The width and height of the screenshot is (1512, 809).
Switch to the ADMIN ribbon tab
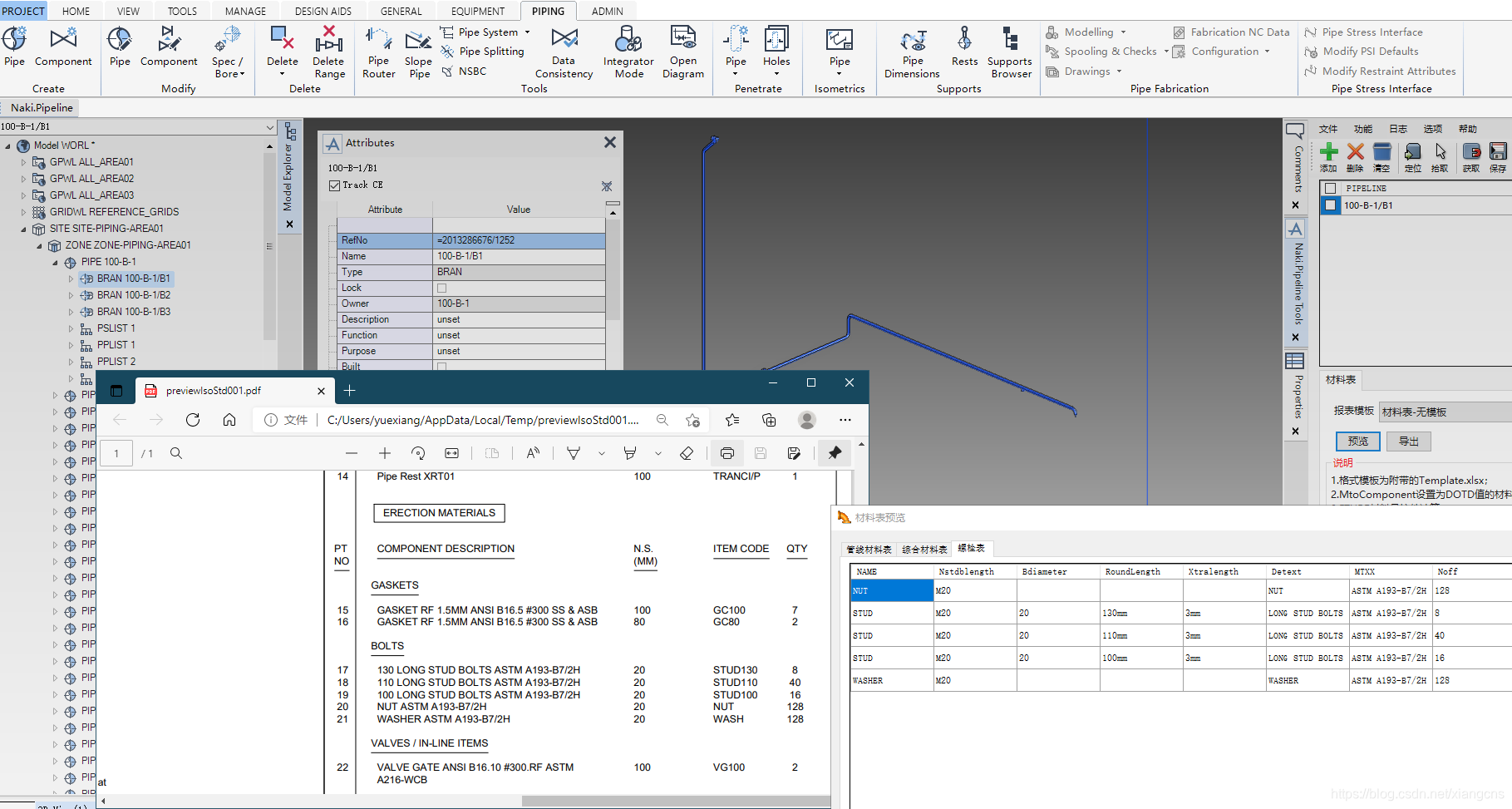tap(608, 11)
